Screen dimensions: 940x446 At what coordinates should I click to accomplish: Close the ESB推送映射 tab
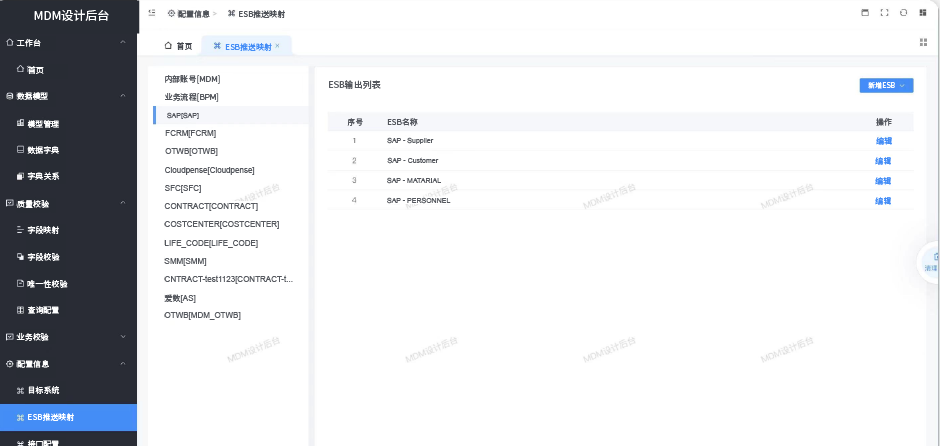pyautogui.click(x=277, y=46)
